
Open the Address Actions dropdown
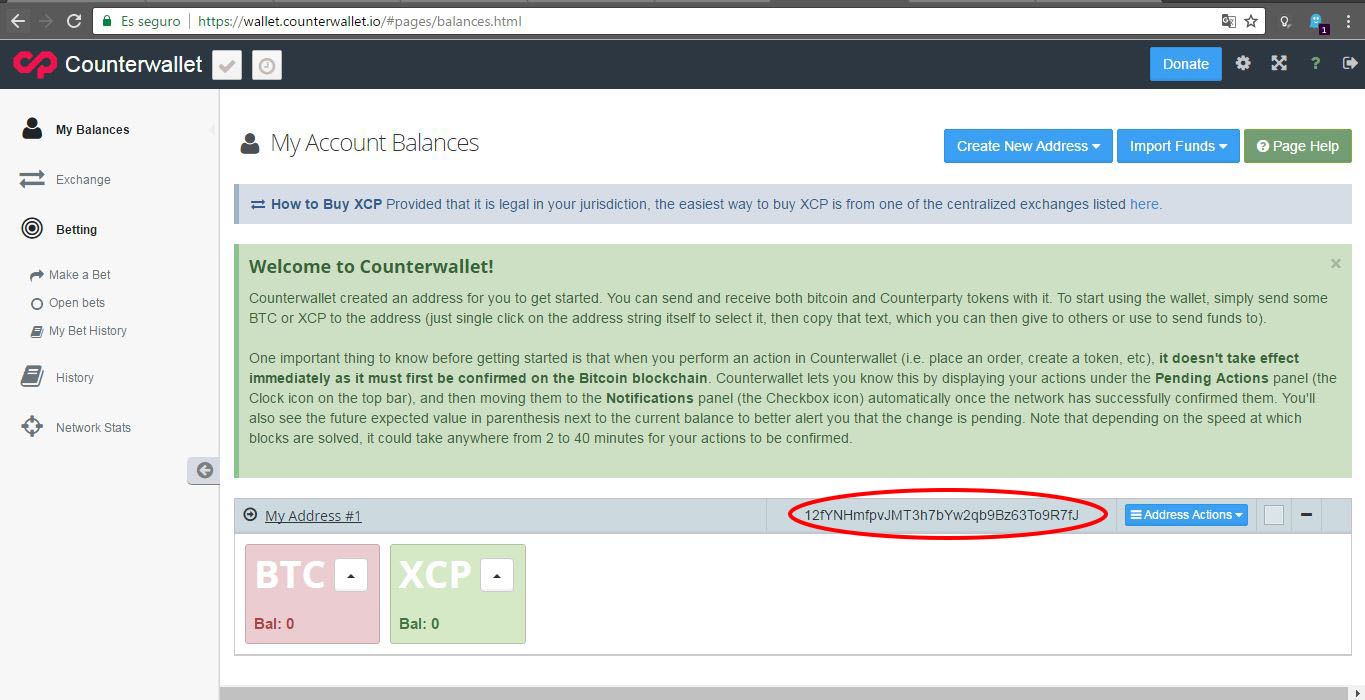[x=1186, y=515]
